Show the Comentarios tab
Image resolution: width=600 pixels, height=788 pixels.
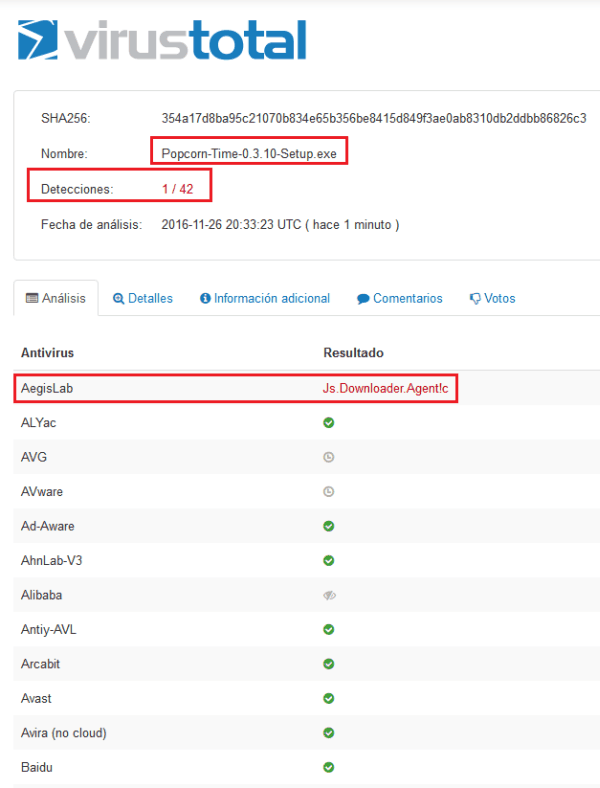tap(399, 299)
